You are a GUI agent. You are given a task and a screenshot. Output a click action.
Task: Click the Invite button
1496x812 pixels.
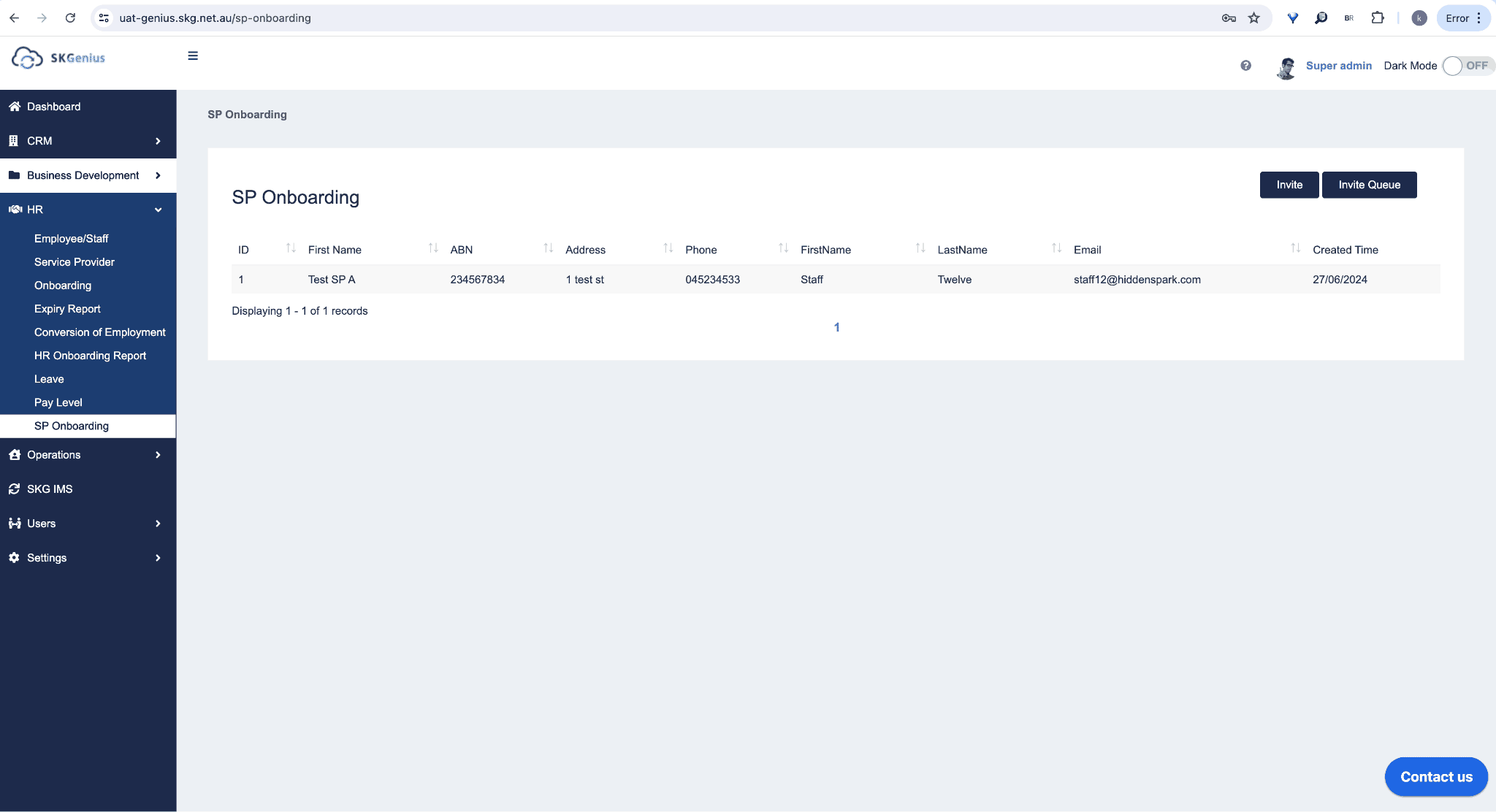coord(1289,185)
